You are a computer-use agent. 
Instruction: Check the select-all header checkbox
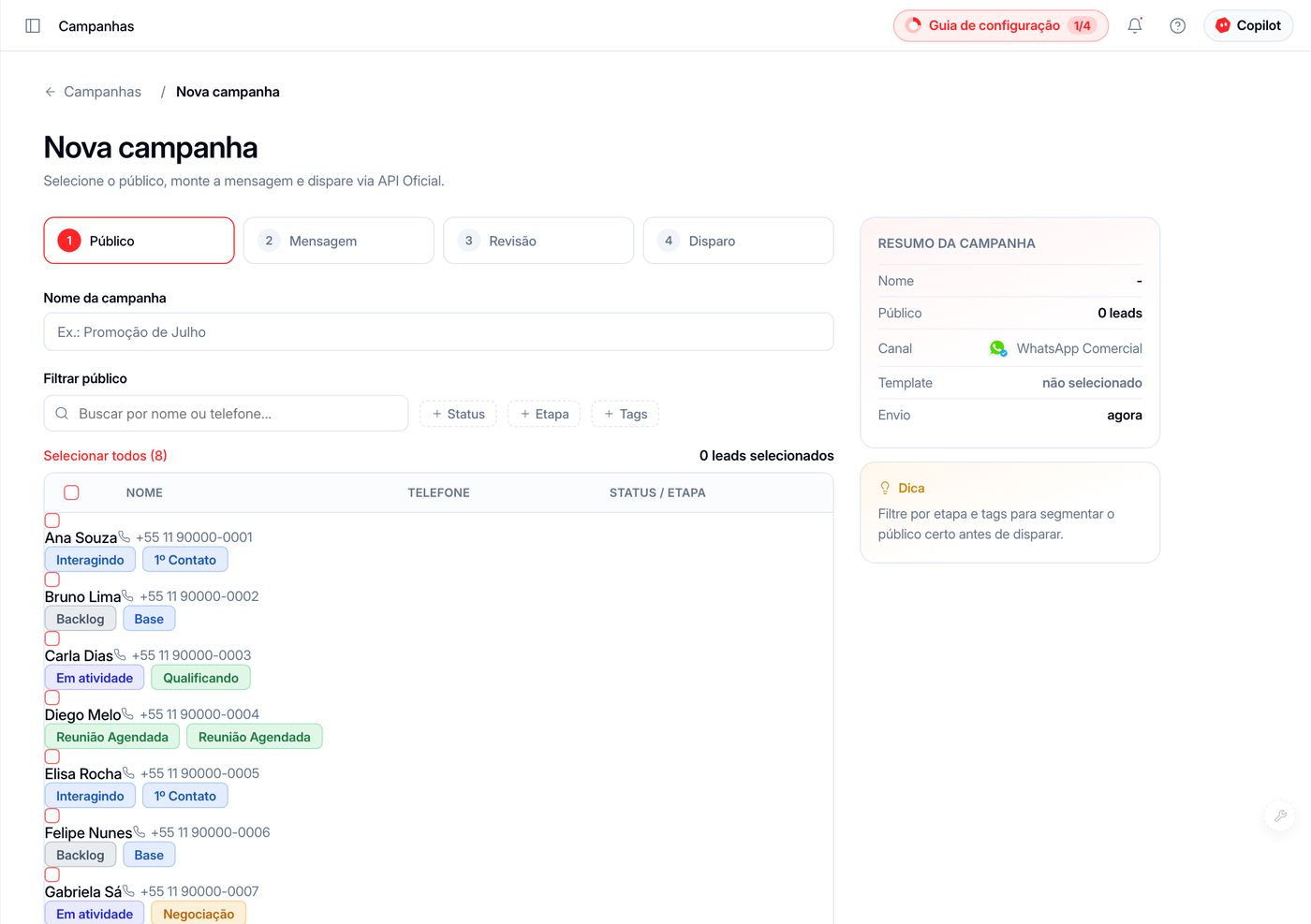coord(71,492)
